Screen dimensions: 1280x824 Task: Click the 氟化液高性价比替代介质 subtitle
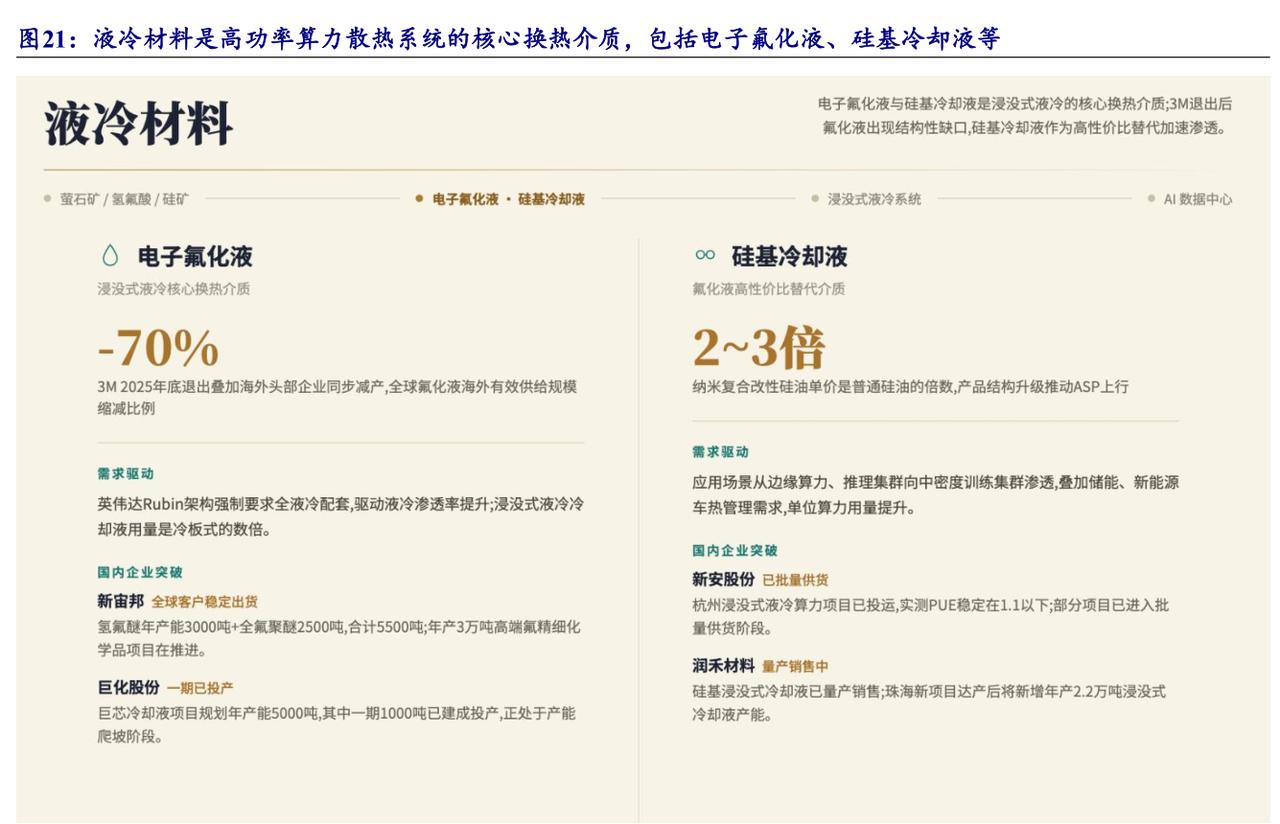click(768, 289)
